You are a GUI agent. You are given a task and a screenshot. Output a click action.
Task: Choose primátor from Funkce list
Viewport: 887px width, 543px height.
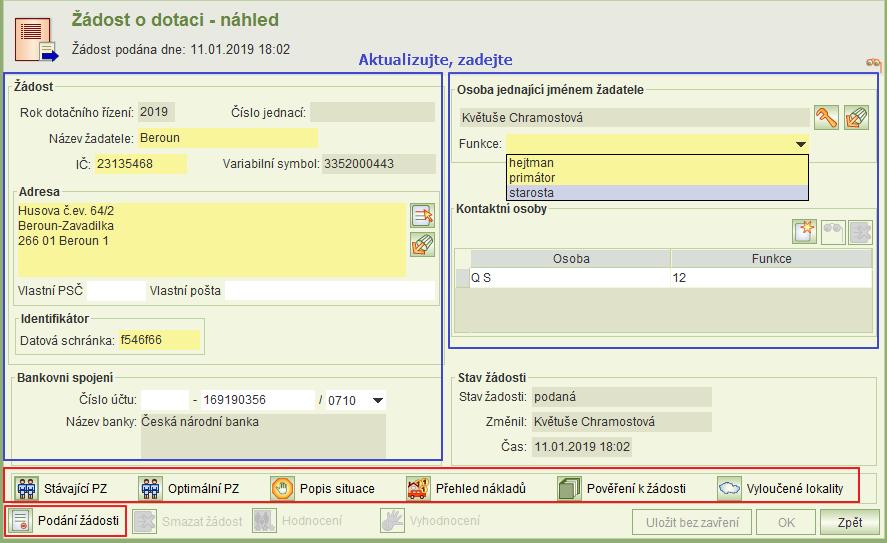(x=657, y=178)
